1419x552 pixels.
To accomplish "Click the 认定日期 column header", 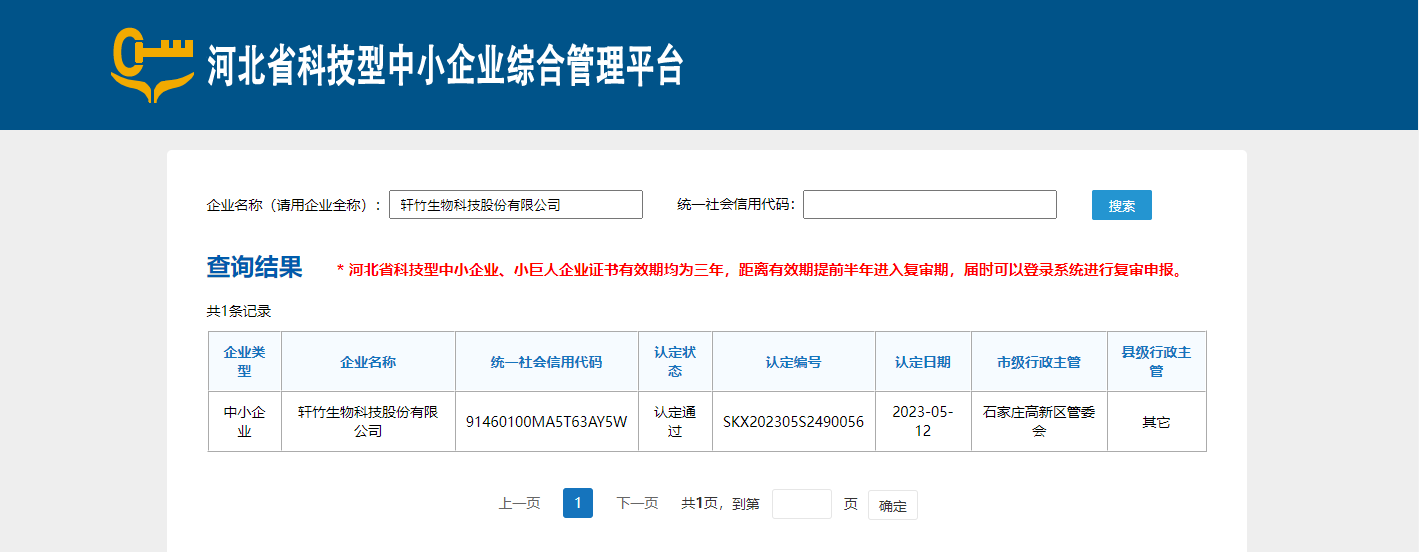I will (922, 362).
